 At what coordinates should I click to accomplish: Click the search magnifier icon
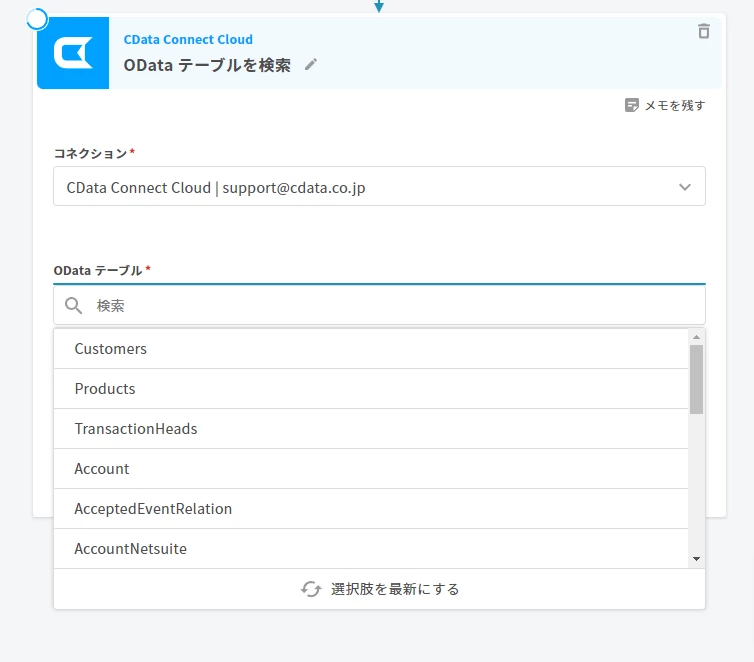point(73,305)
